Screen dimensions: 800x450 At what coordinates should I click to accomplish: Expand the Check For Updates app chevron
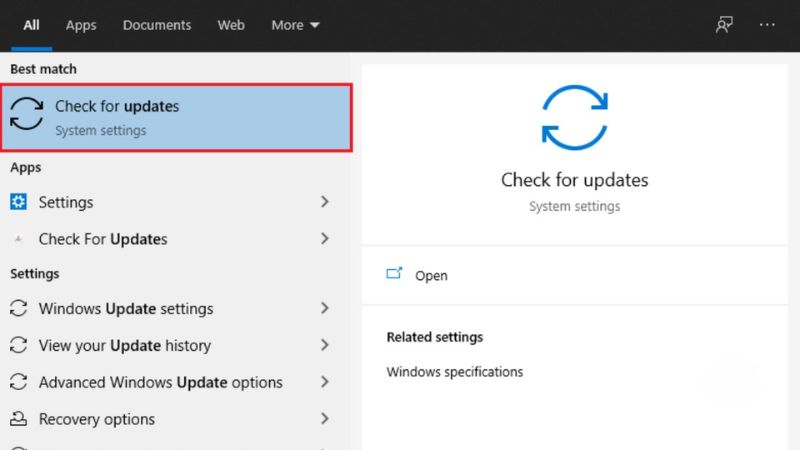tap(324, 238)
